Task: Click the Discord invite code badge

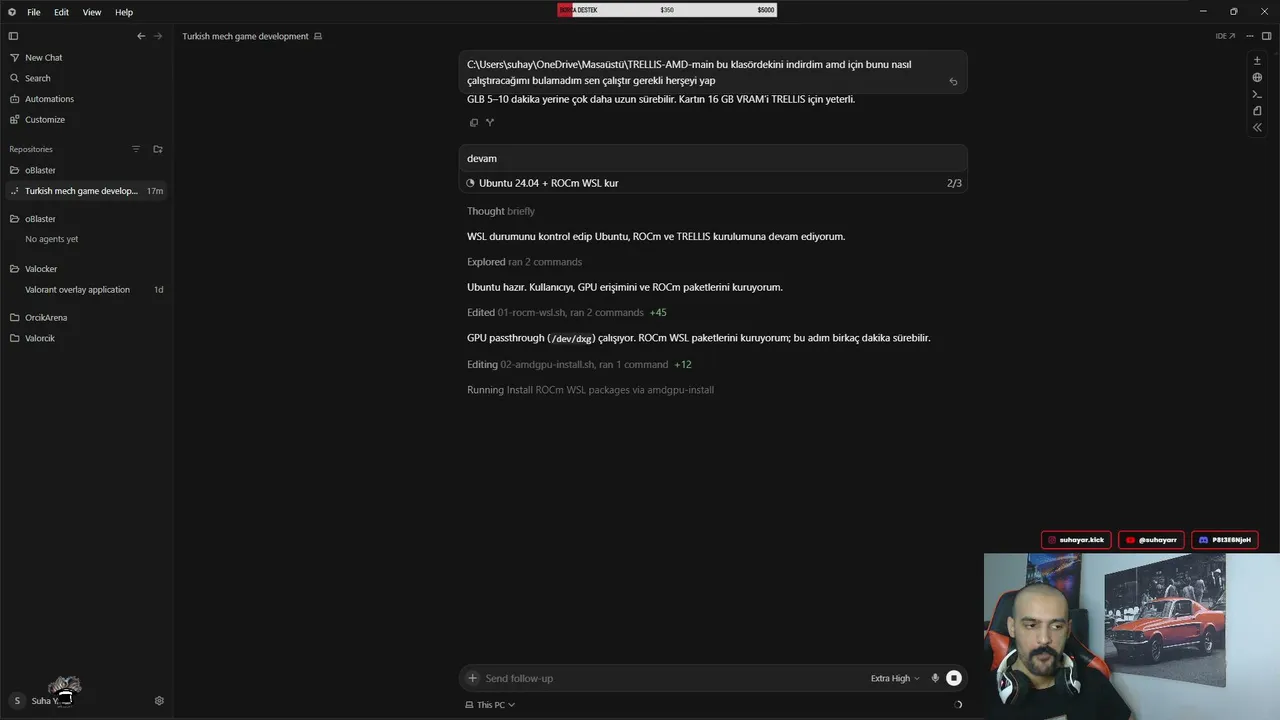Action: click(1225, 540)
